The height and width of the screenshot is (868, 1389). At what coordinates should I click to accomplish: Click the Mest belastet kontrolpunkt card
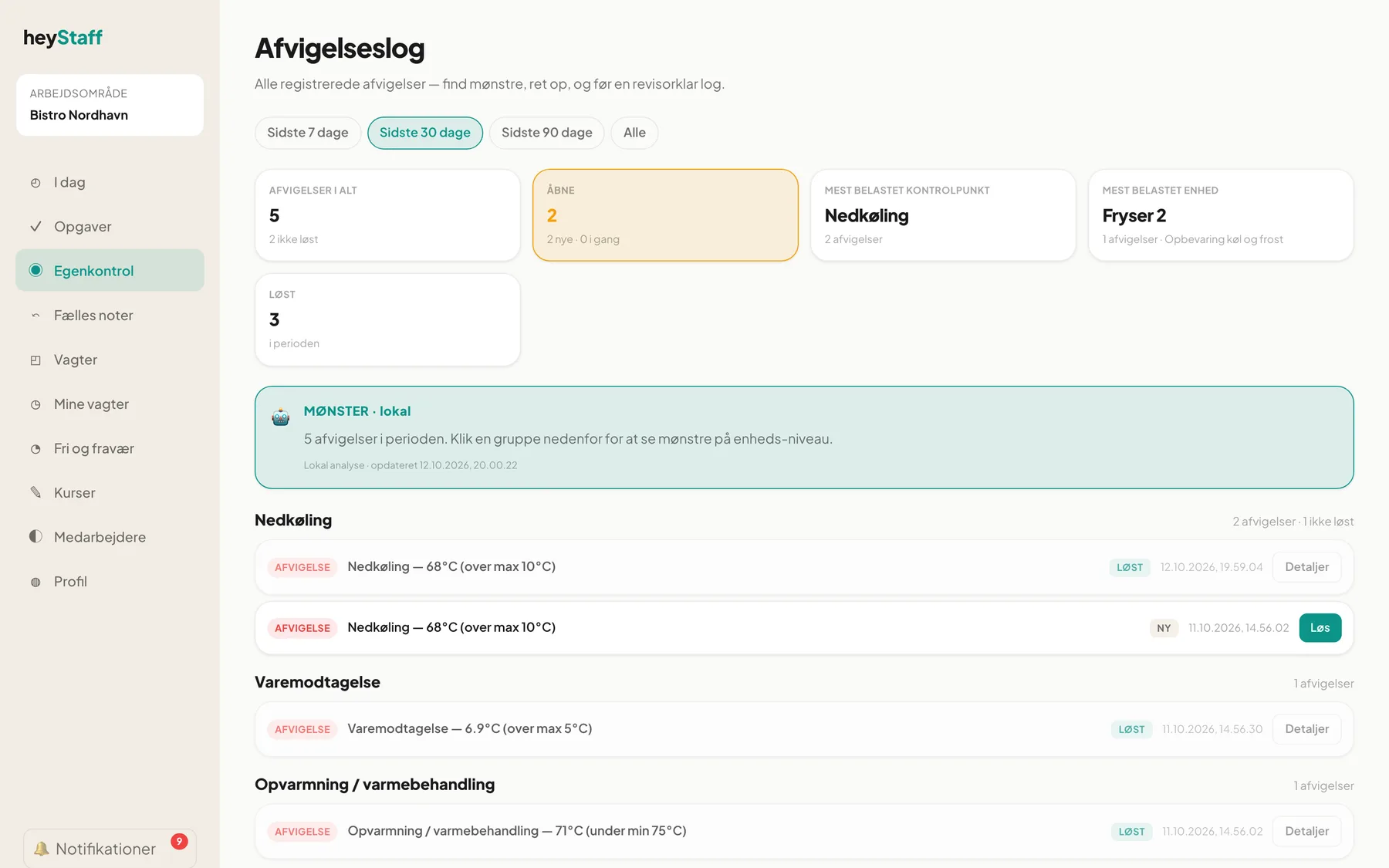pos(943,215)
